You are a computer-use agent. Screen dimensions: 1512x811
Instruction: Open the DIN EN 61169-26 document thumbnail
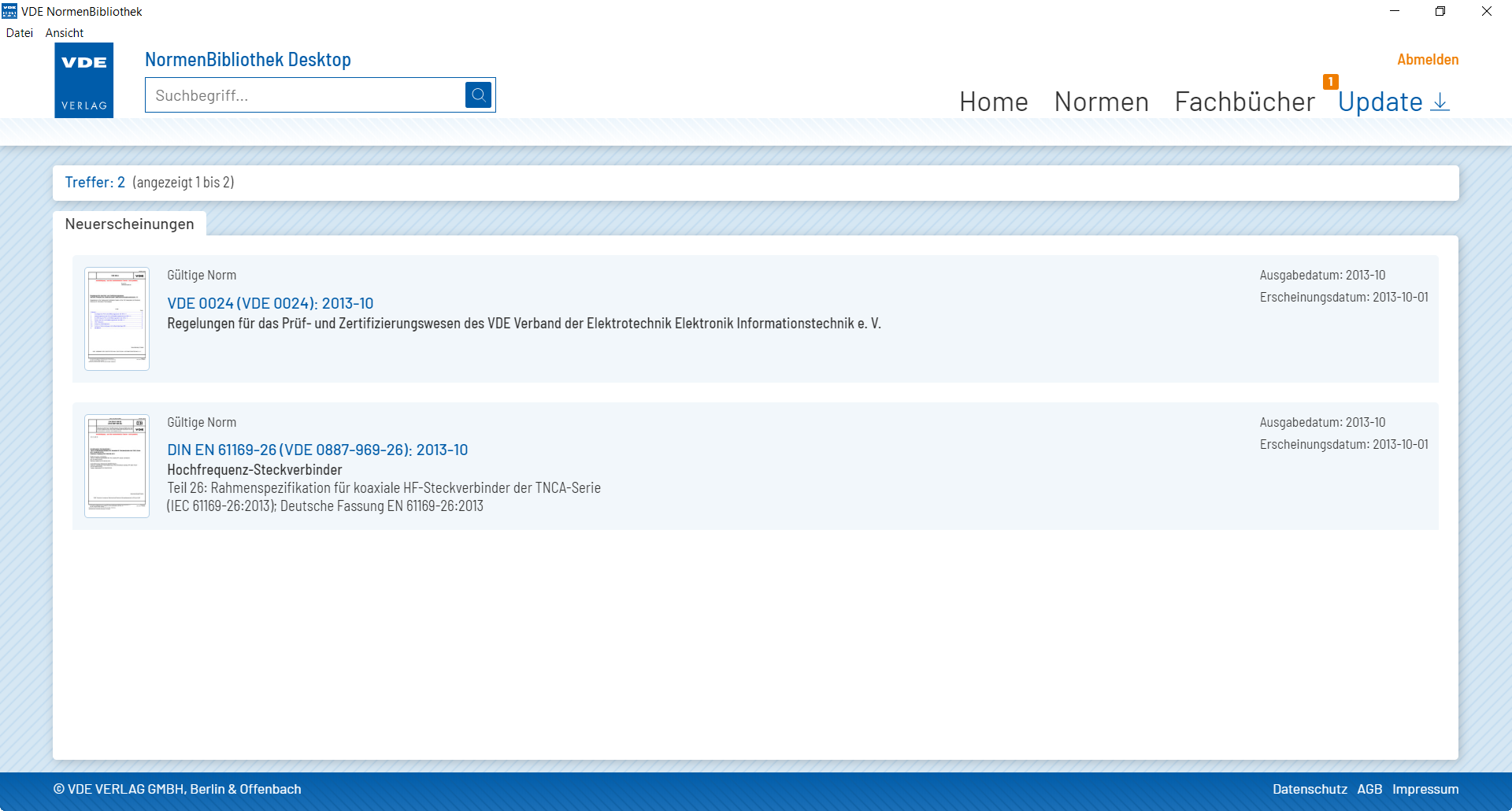tap(117, 466)
